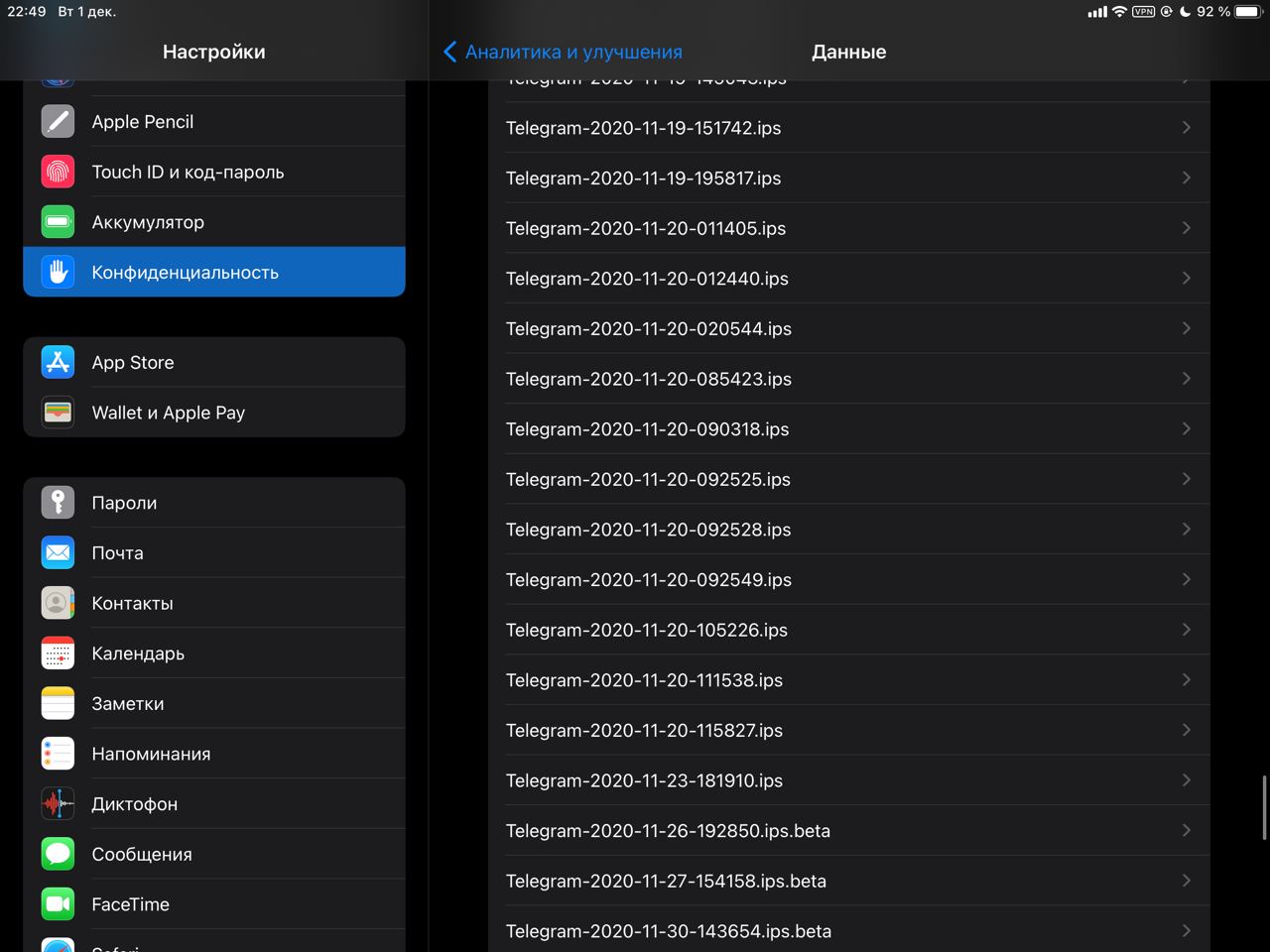
Task: Tap the Mail envelope icon
Action: [x=58, y=552]
